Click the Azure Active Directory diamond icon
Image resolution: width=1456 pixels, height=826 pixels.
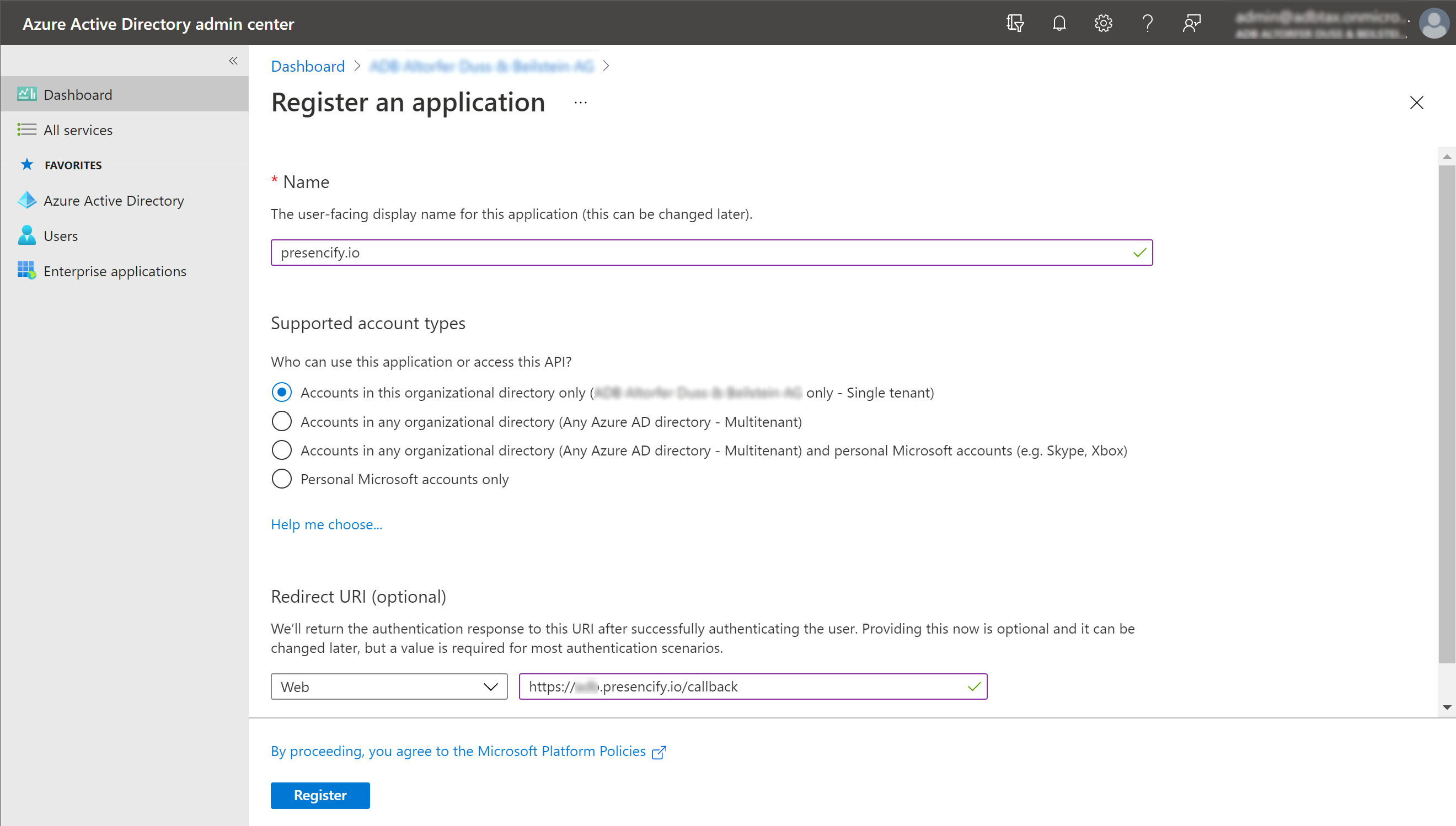click(x=26, y=200)
